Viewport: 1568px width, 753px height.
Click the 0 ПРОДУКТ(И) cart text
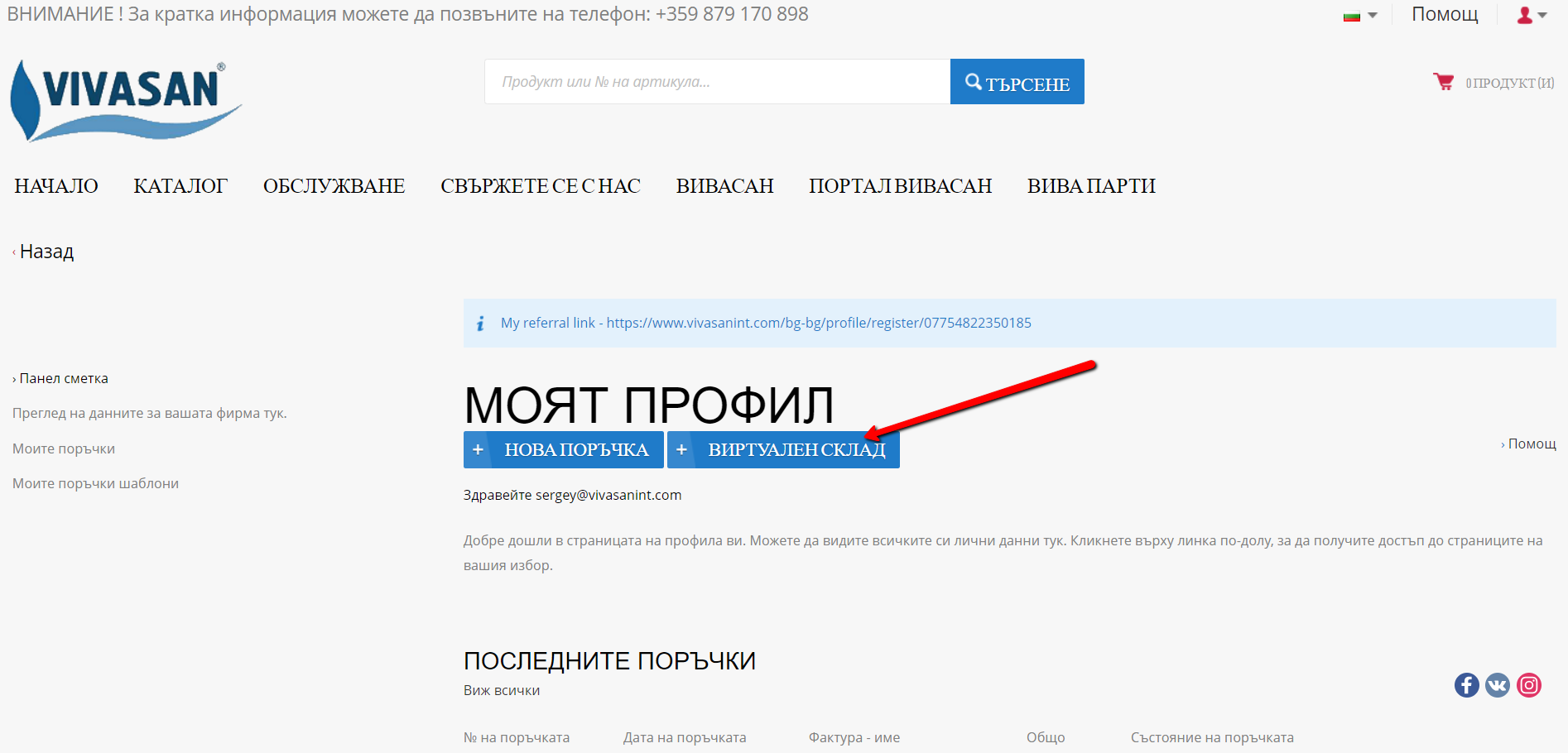click(x=1510, y=83)
